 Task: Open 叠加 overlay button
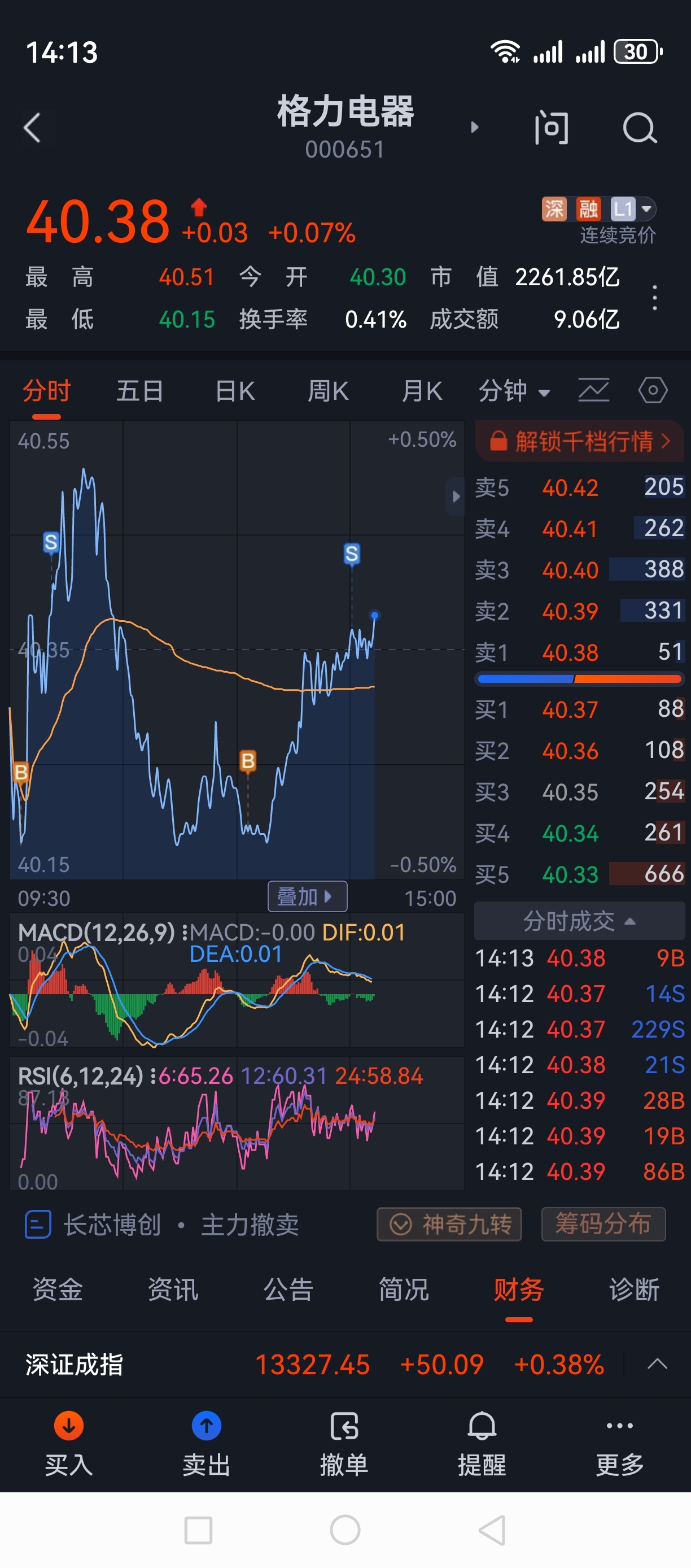[x=307, y=896]
